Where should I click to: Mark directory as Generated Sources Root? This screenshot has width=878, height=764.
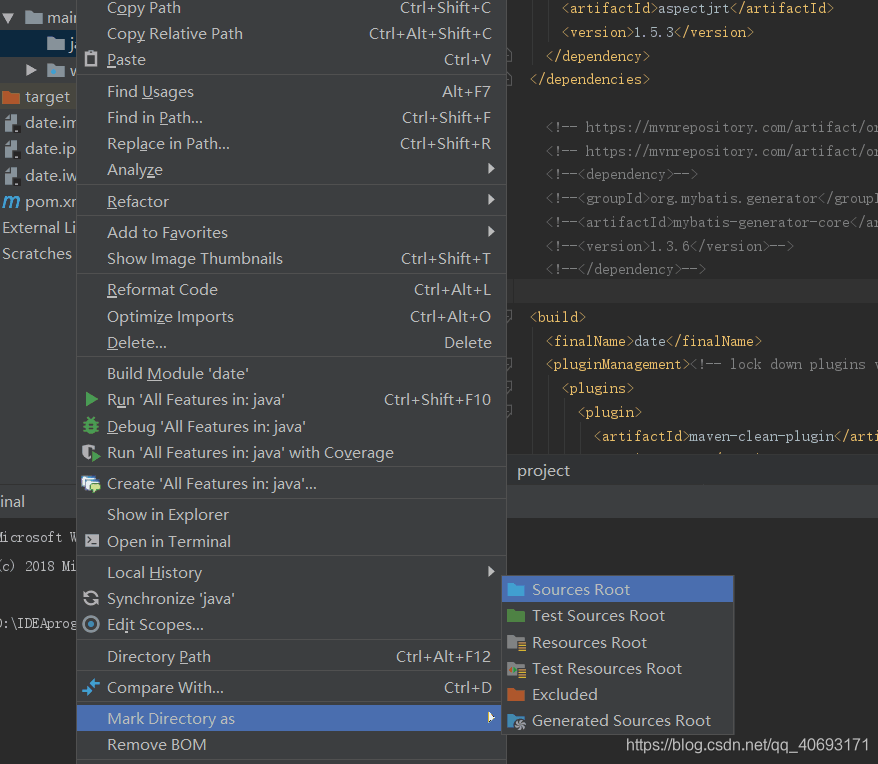tap(618, 721)
